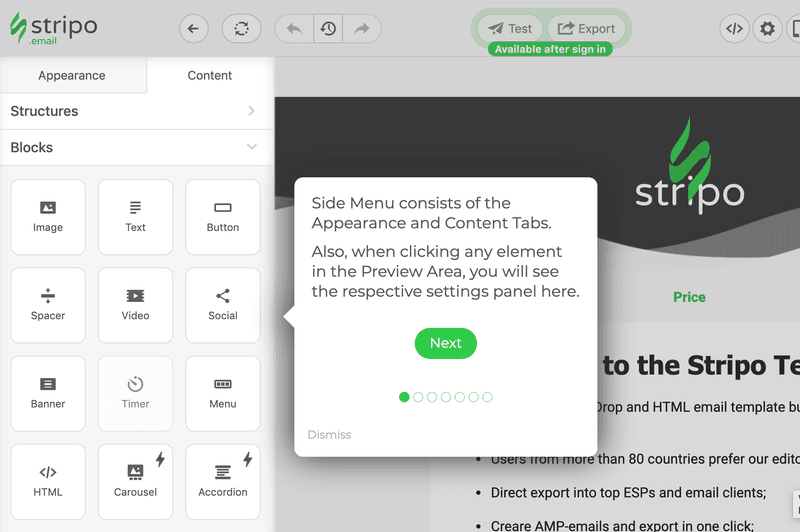The image size is (800, 532).
Task: Select the Content tab
Action: (x=210, y=76)
